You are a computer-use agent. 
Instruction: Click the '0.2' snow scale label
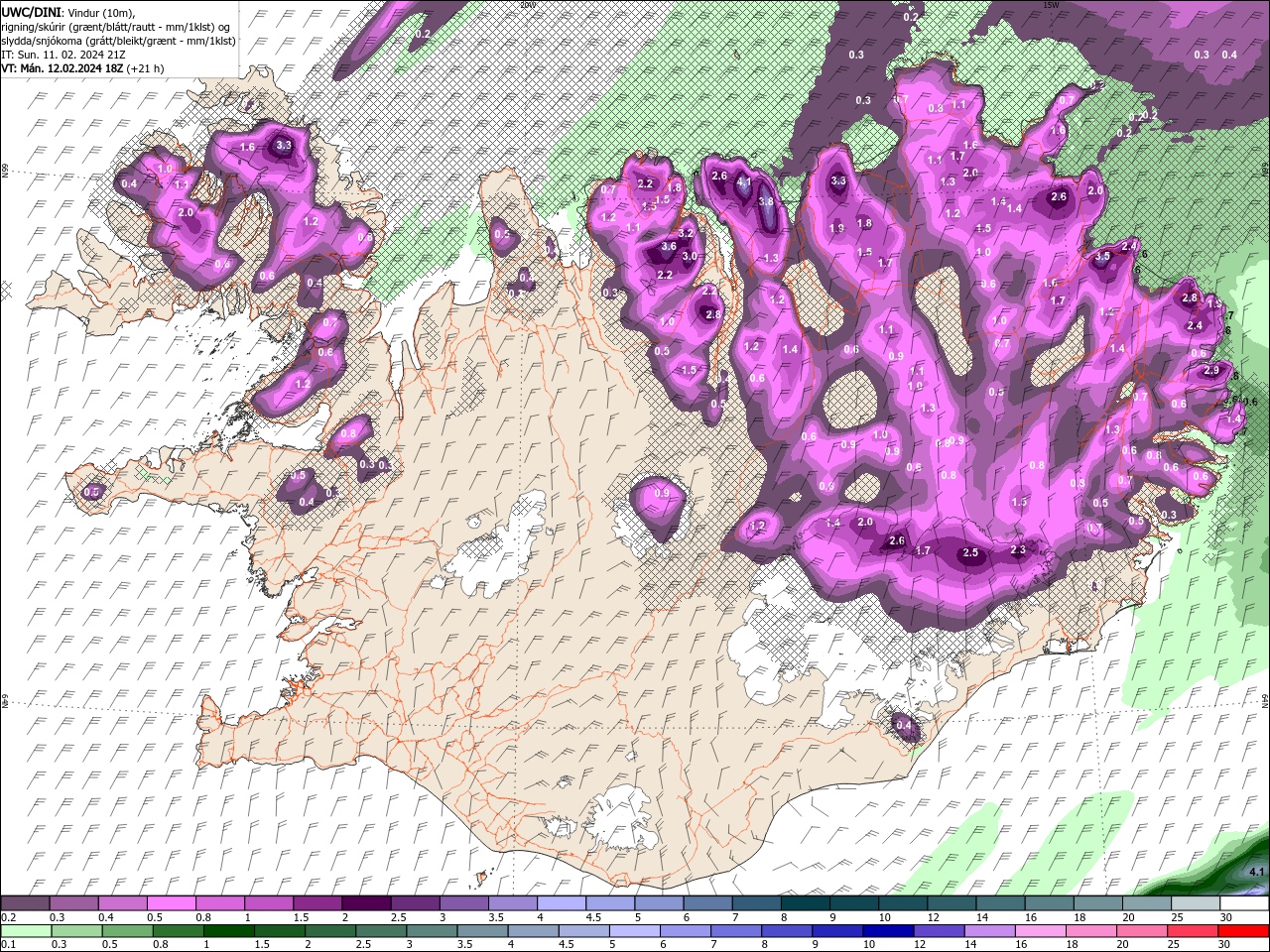coord(8,917)
